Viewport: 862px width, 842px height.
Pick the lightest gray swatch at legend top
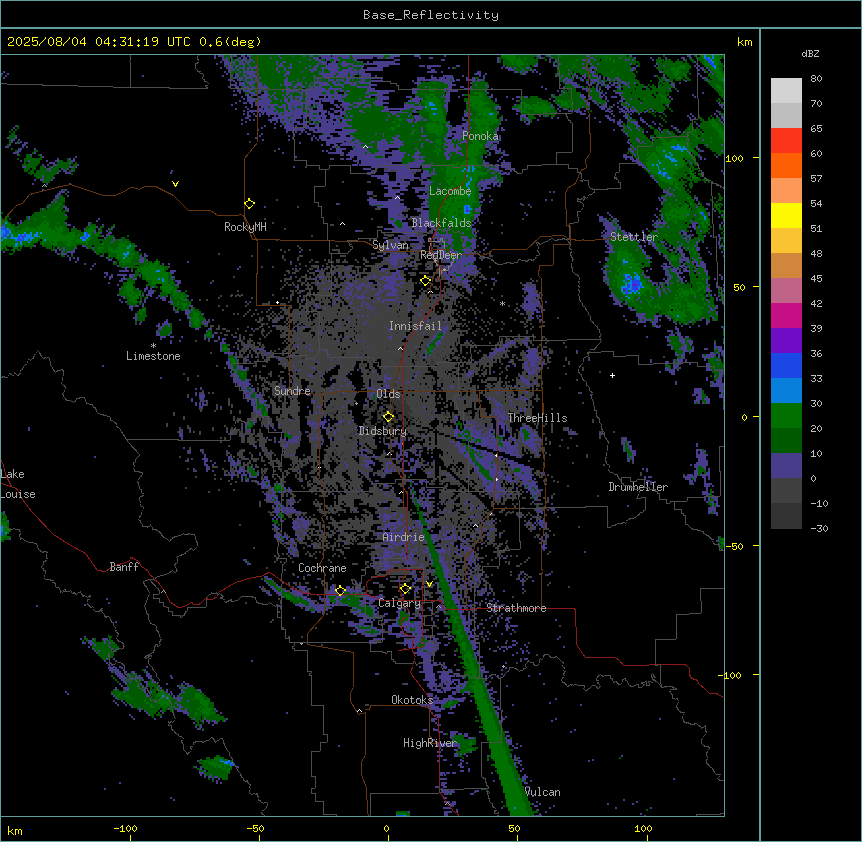click(786, 90)
